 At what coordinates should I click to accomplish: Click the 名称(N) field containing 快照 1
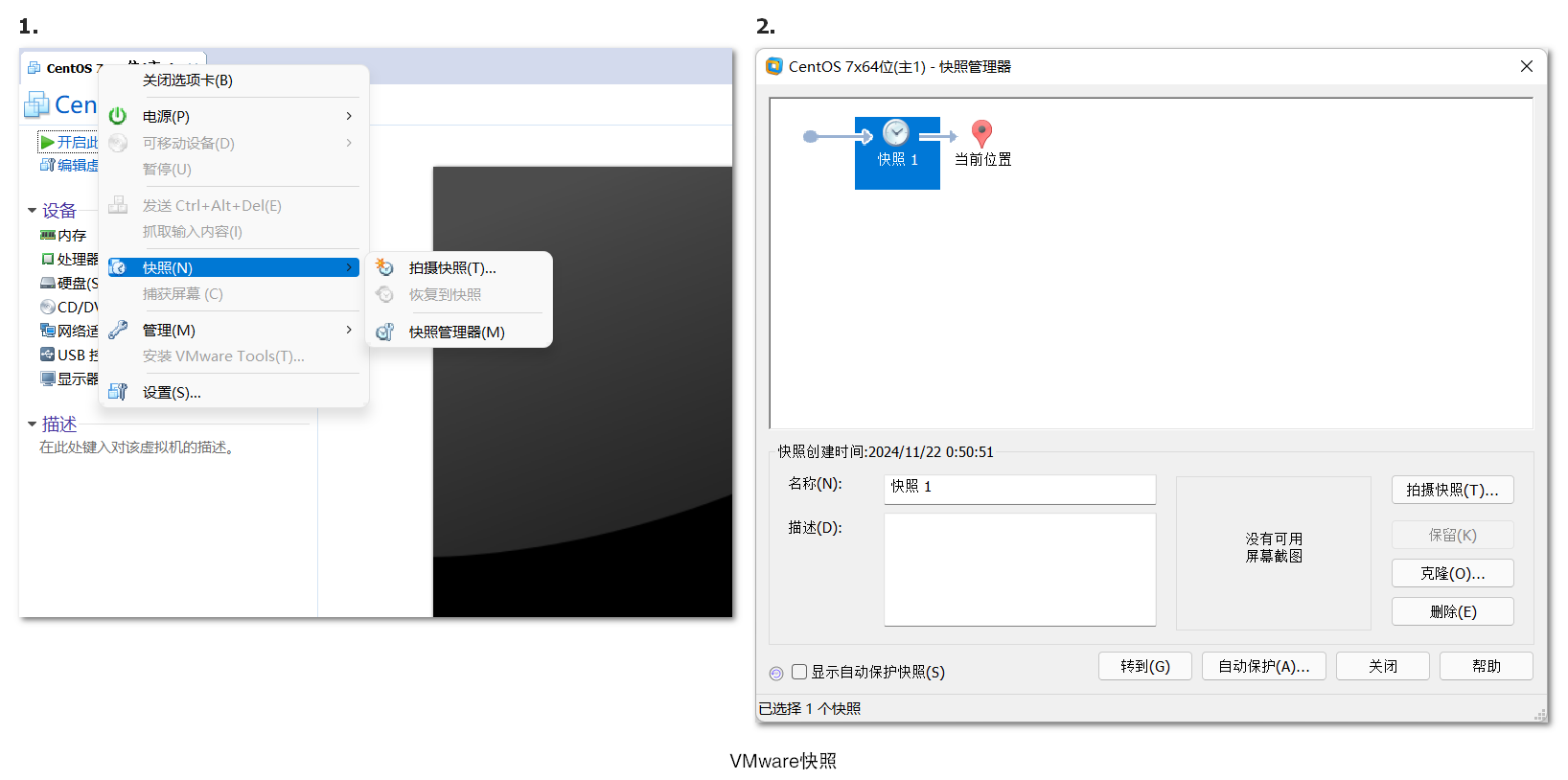1019,489
